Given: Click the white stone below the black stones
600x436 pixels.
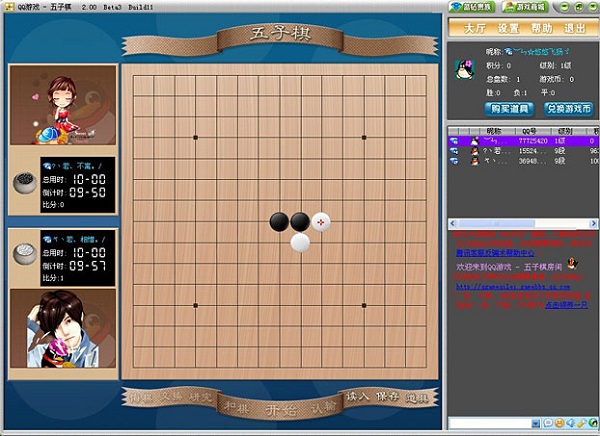Looking at the screenshot, I should pos(300,241).
